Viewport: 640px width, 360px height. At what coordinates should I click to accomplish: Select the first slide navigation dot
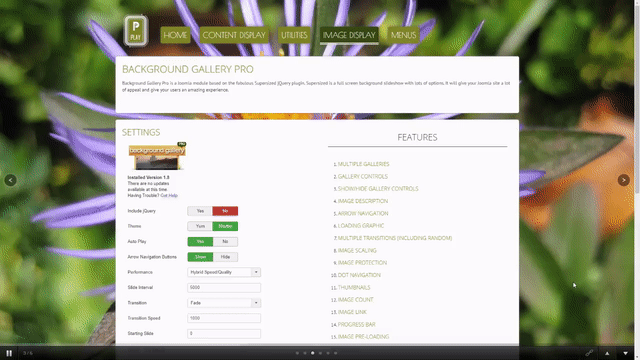[297, 353]
